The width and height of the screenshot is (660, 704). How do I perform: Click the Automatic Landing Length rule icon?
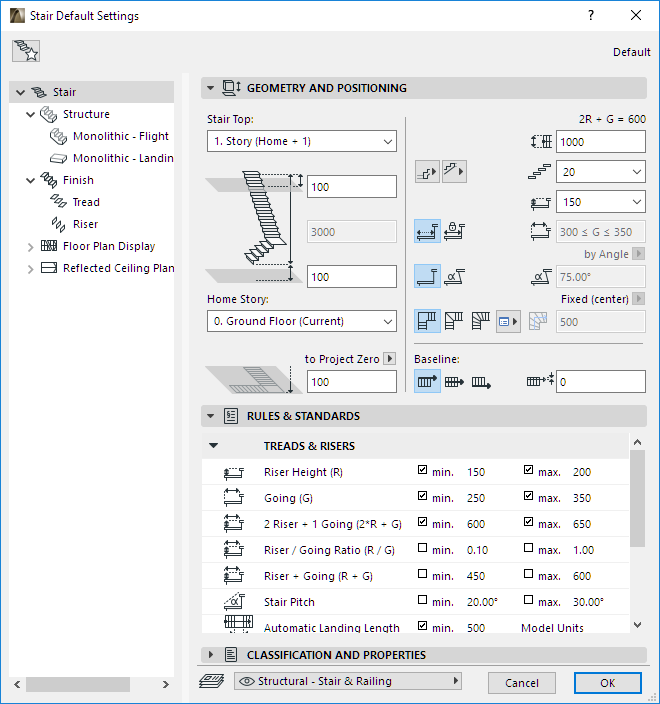click(238, 624)
